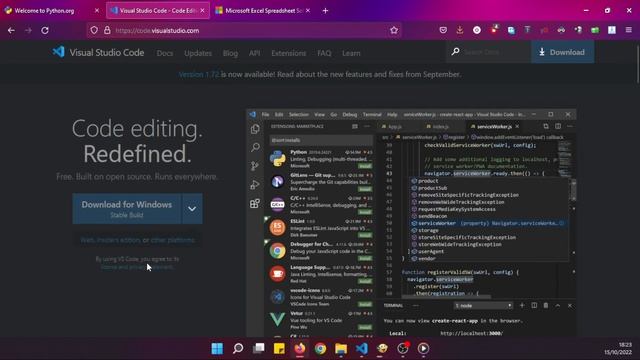The width and height of the screenshot is (640, 360).
Task: Open the tracking protection shield in address bar
Action: point(94,30)
